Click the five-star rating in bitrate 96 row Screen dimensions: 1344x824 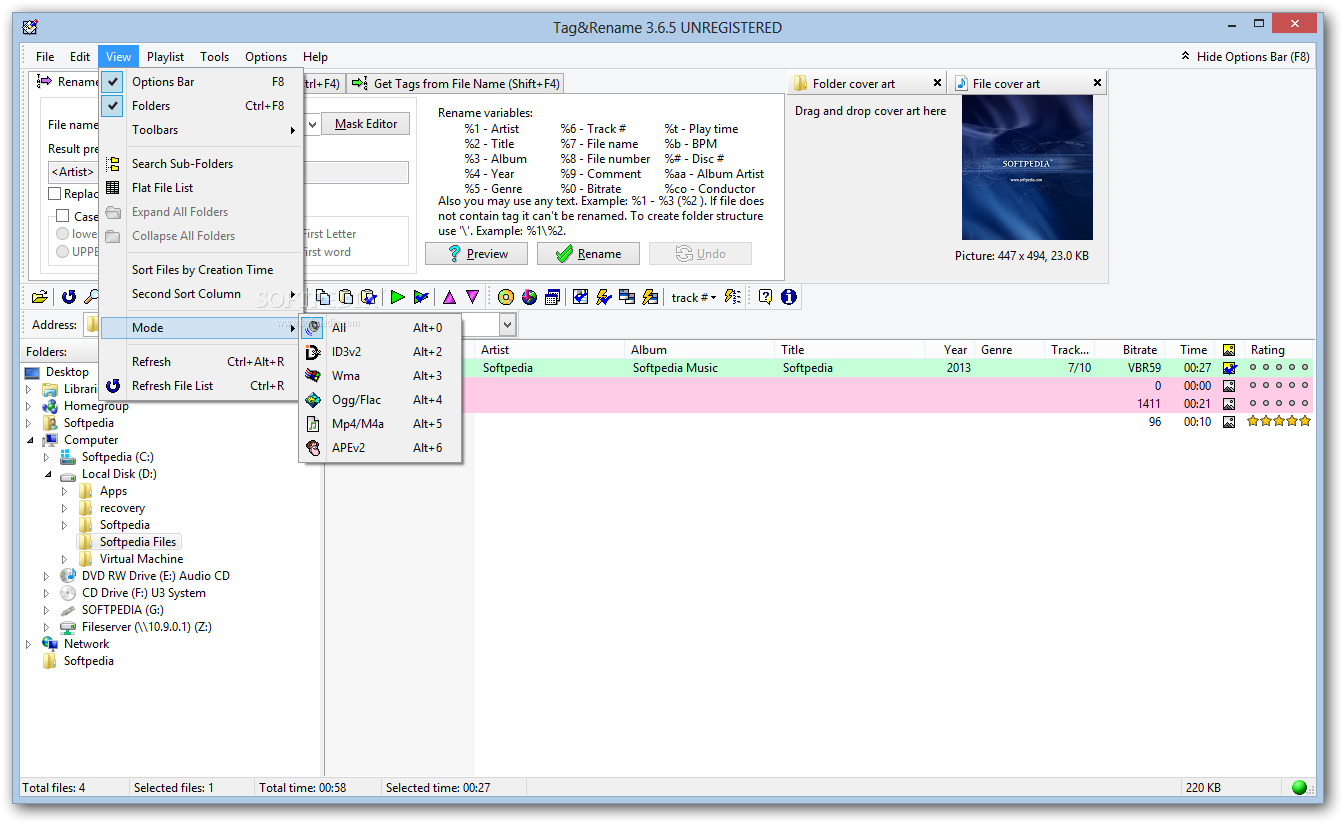(1278, 422)
